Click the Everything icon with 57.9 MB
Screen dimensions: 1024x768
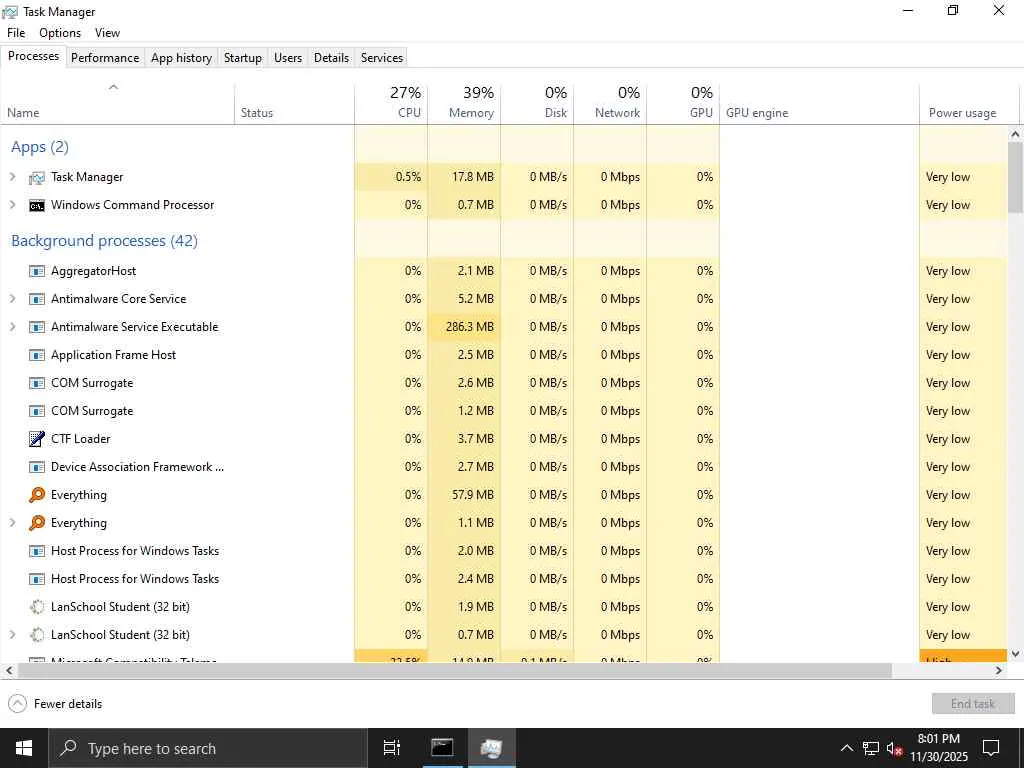point(37,495)
